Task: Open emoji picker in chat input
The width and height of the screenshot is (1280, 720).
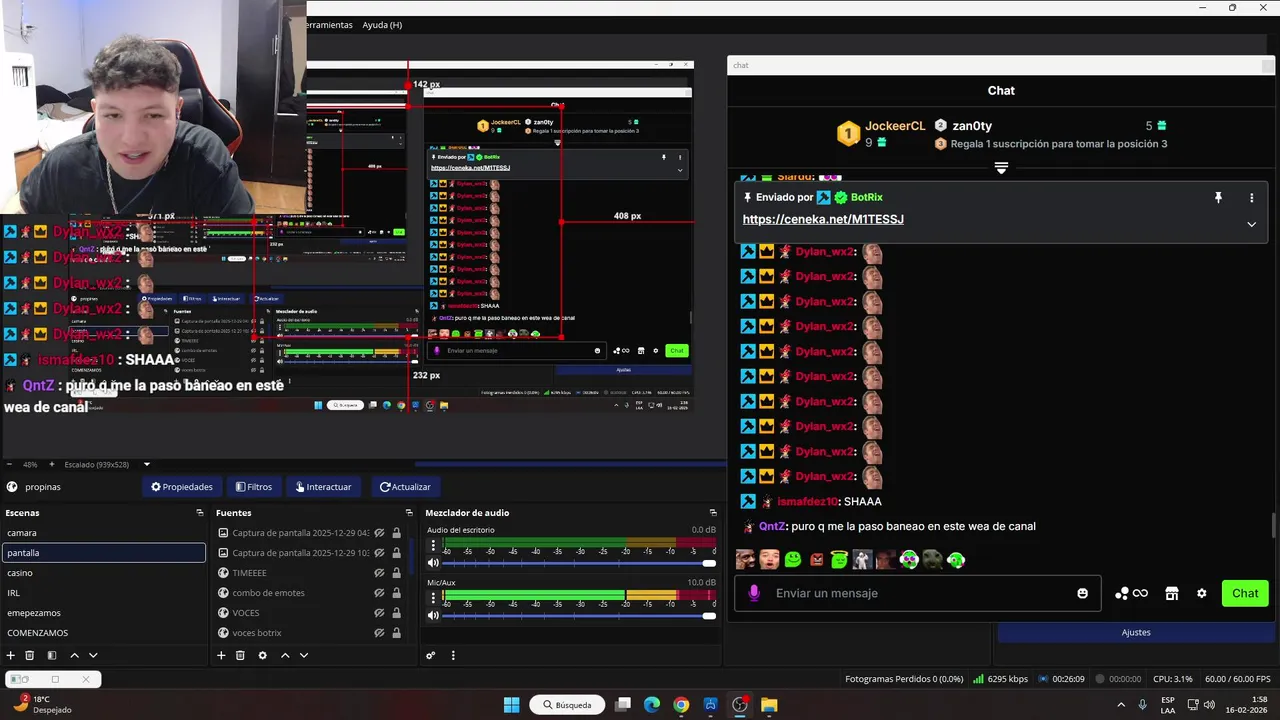Action: (x=1082, y=593)
